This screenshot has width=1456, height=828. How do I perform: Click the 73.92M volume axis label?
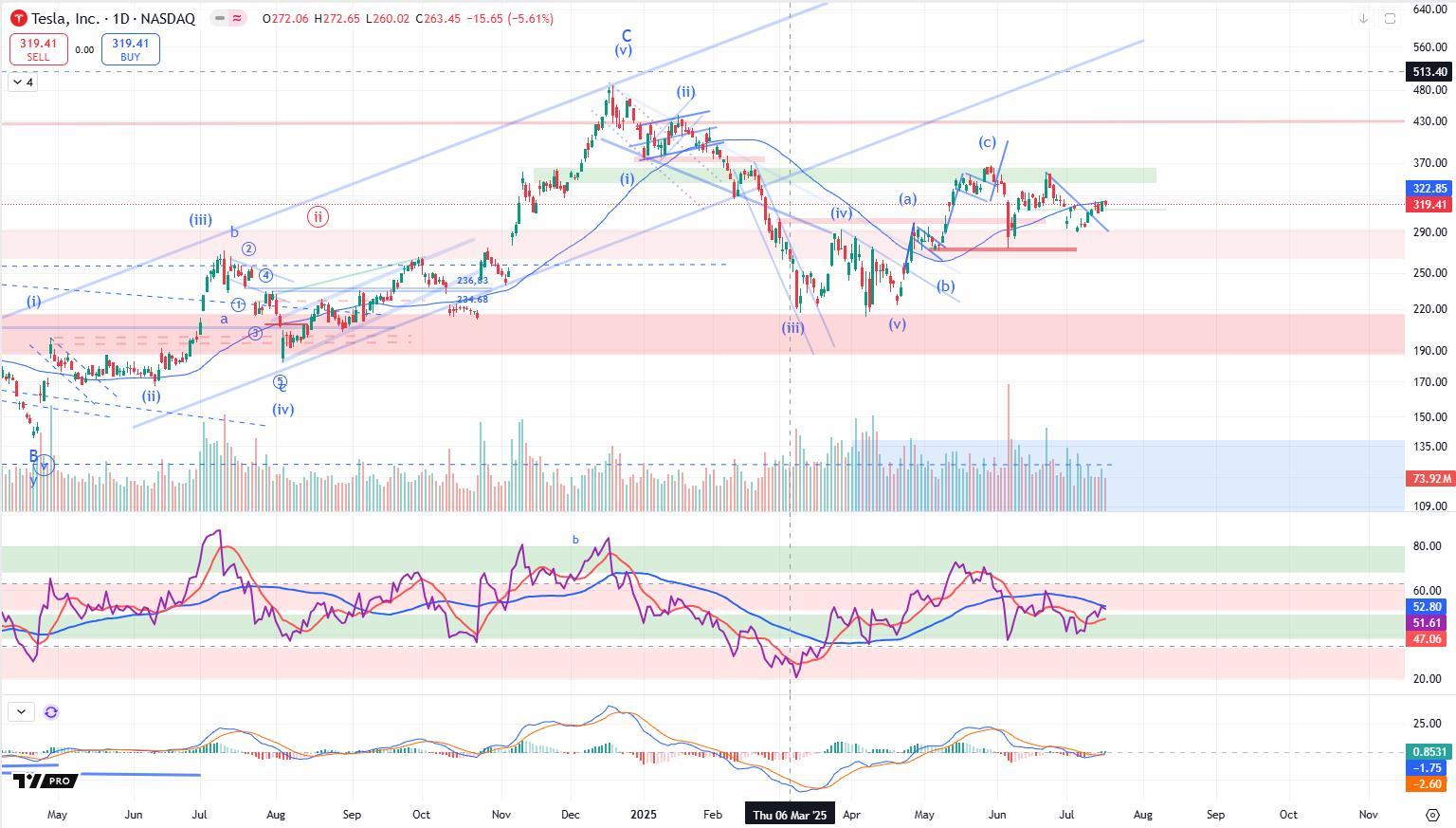tap(1429, 479)
